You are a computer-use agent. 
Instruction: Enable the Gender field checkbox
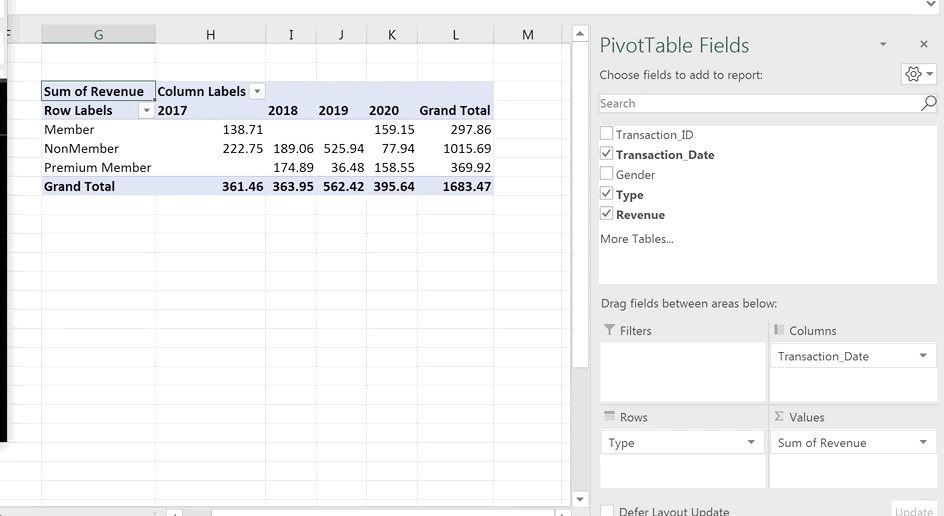[x=606, y=175]
